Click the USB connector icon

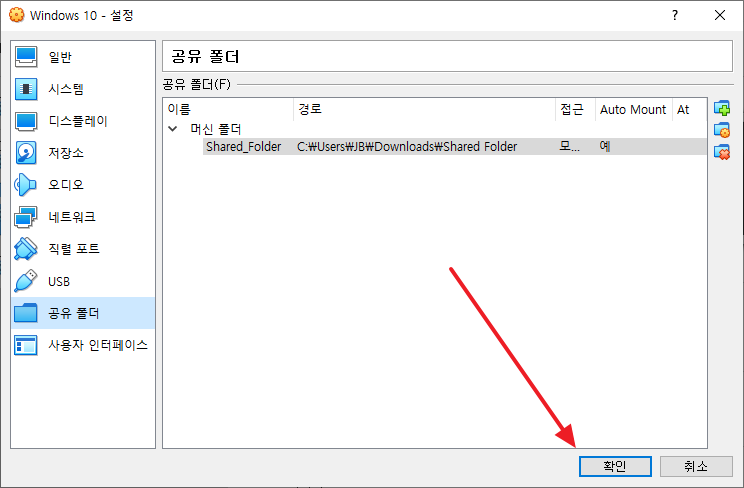25,281
